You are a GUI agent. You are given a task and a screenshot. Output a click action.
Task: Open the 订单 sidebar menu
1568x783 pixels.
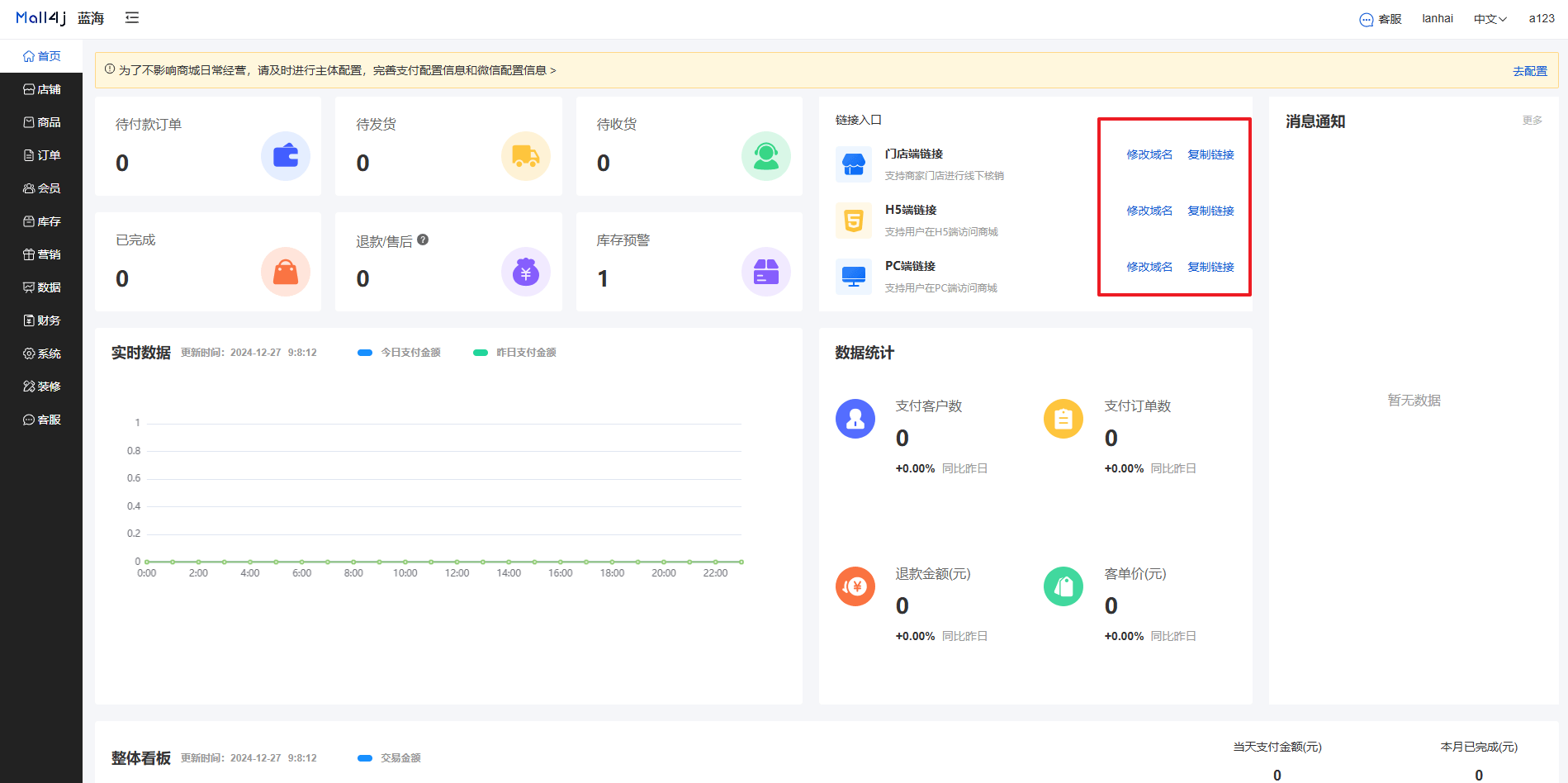click(41, 155)
